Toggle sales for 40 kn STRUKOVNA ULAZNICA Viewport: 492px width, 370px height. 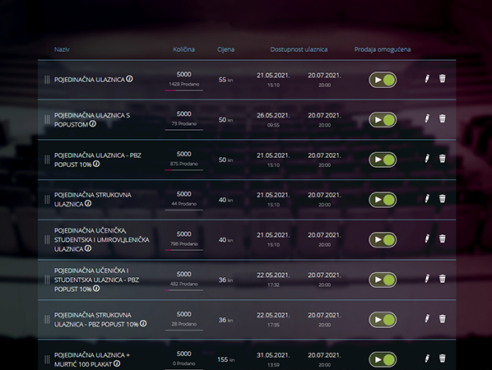click(x=383, y=200)
